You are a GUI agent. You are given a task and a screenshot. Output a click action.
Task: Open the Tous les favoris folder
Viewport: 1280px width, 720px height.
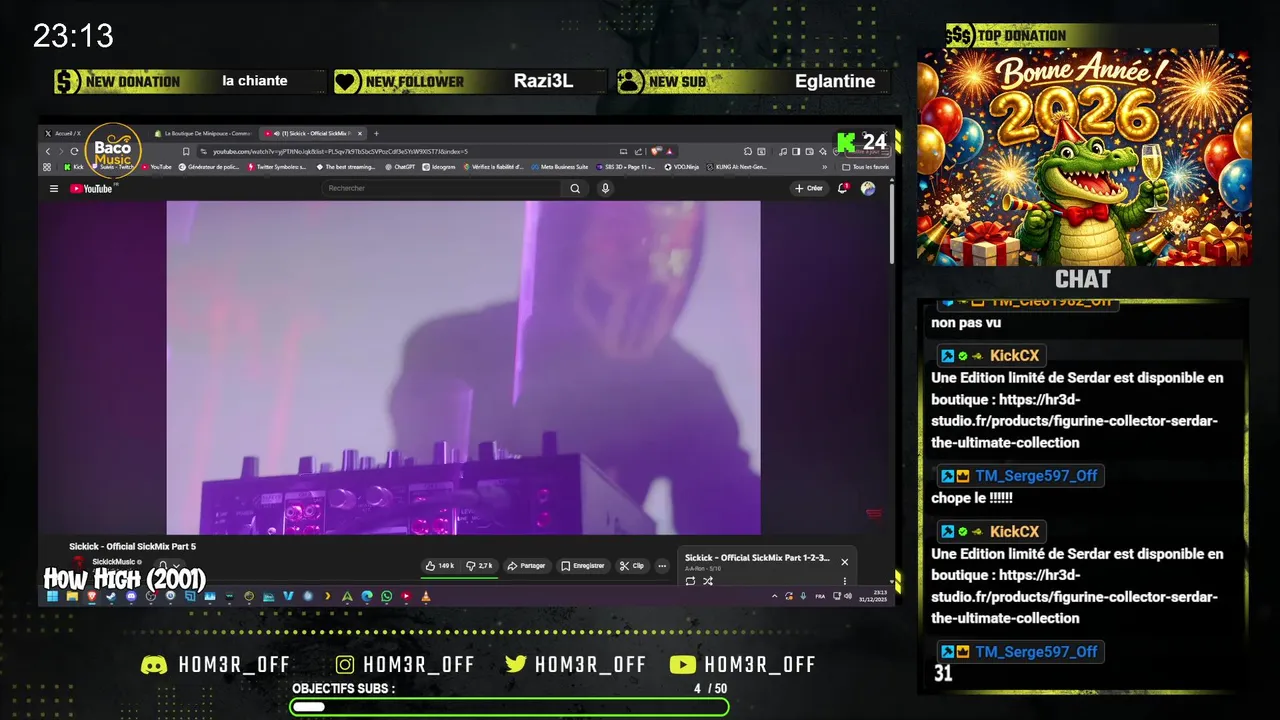click(864, 167)
